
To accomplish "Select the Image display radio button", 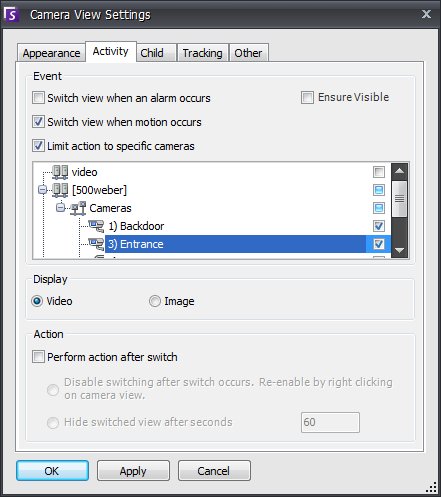I will (155, 301).
